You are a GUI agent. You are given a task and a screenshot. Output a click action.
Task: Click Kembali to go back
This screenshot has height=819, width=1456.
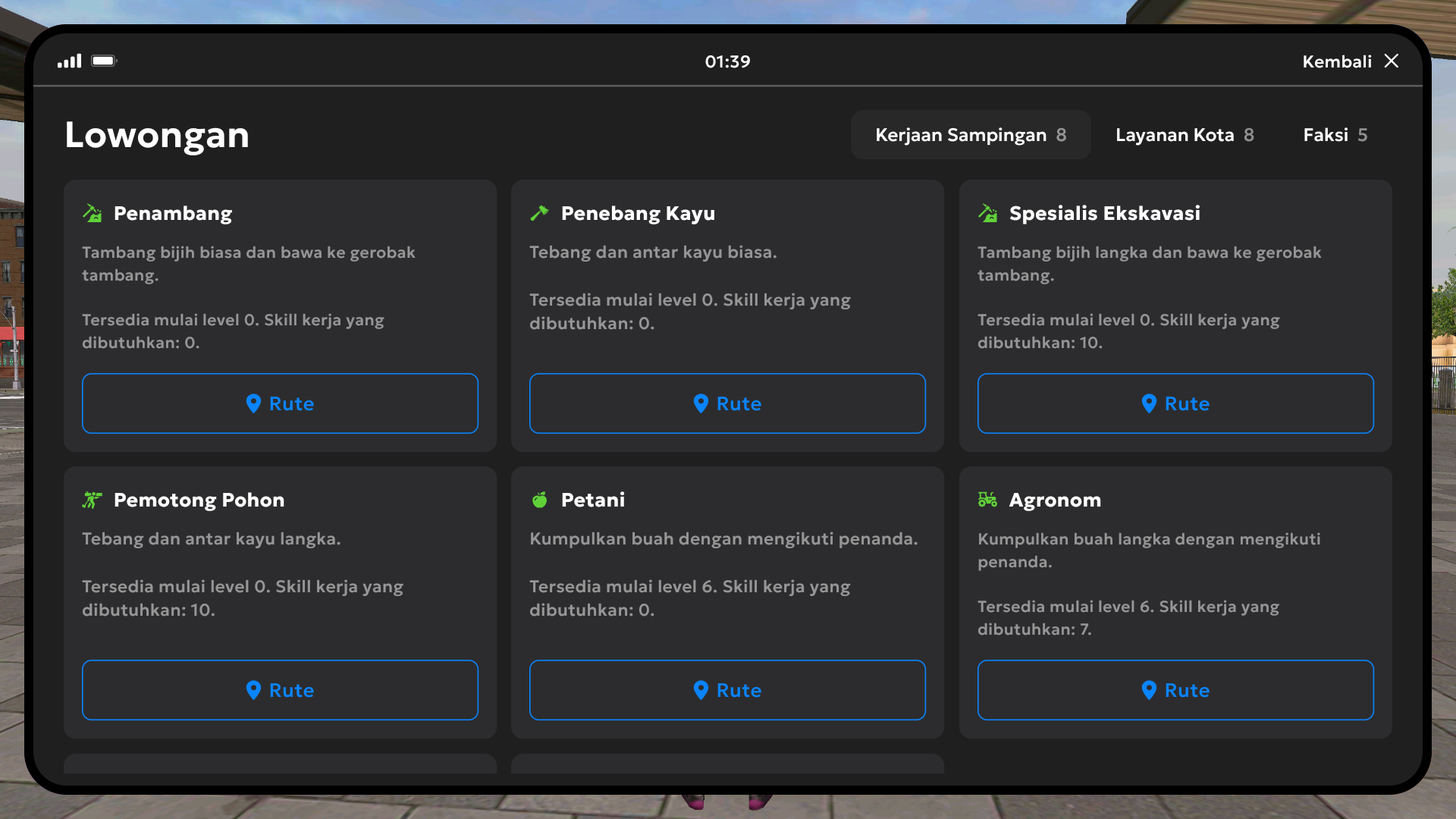click(1336, 61)
